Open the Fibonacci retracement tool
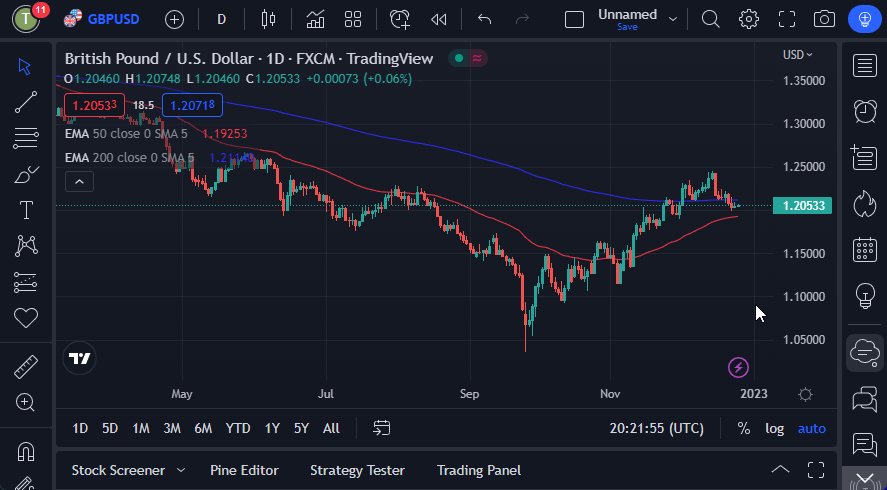This screenshot has height=490, width=887. (25, 137)
